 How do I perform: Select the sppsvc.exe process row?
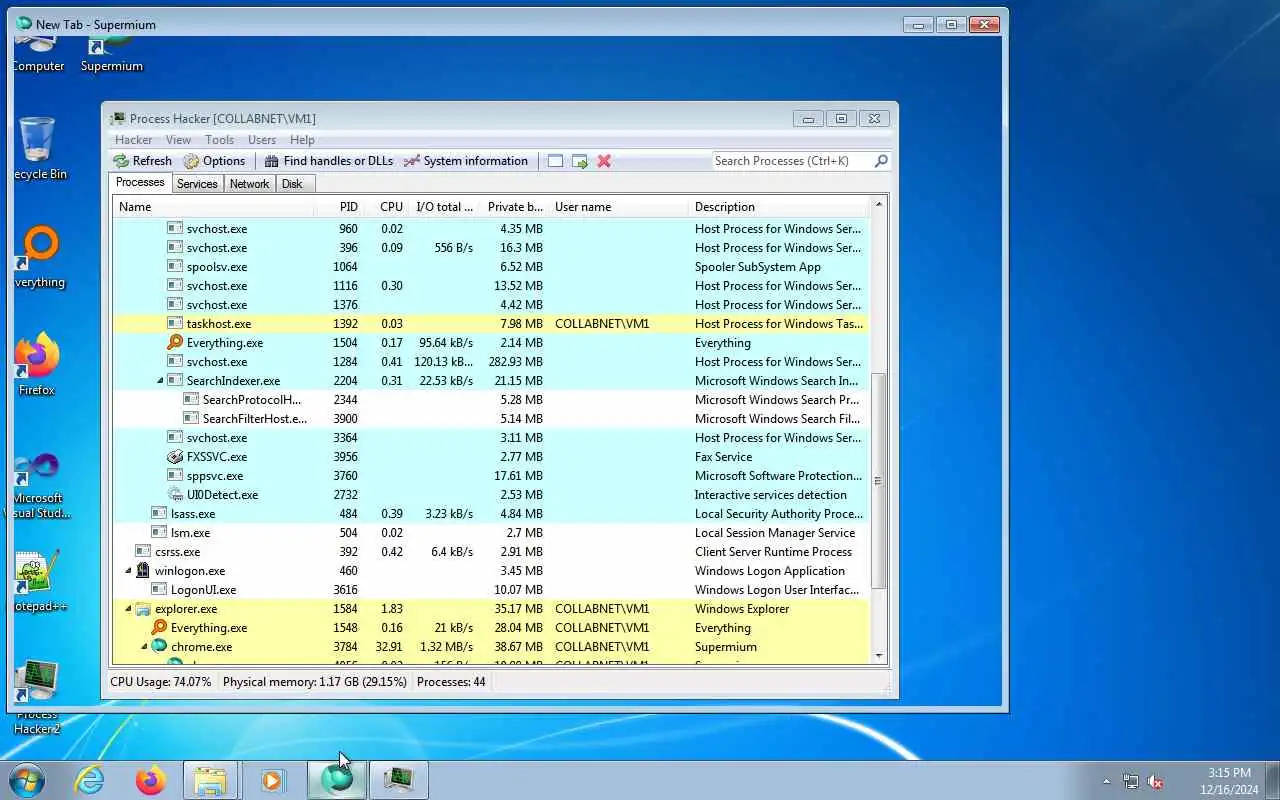click(491, 476)
